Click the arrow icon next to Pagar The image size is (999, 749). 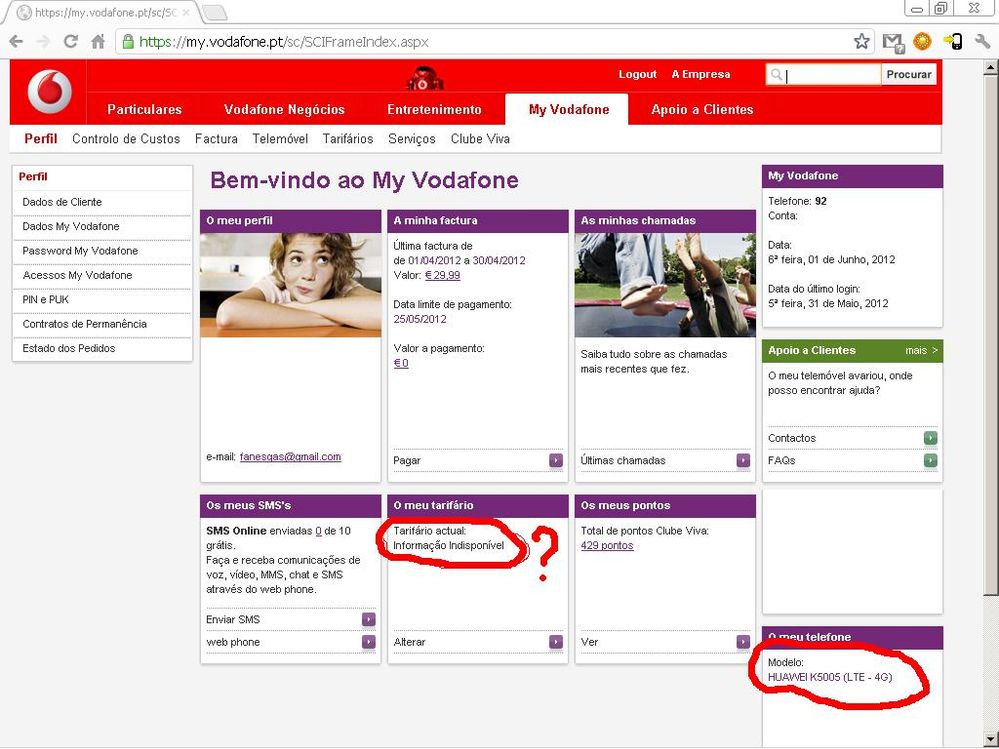(x=556, y=461)
